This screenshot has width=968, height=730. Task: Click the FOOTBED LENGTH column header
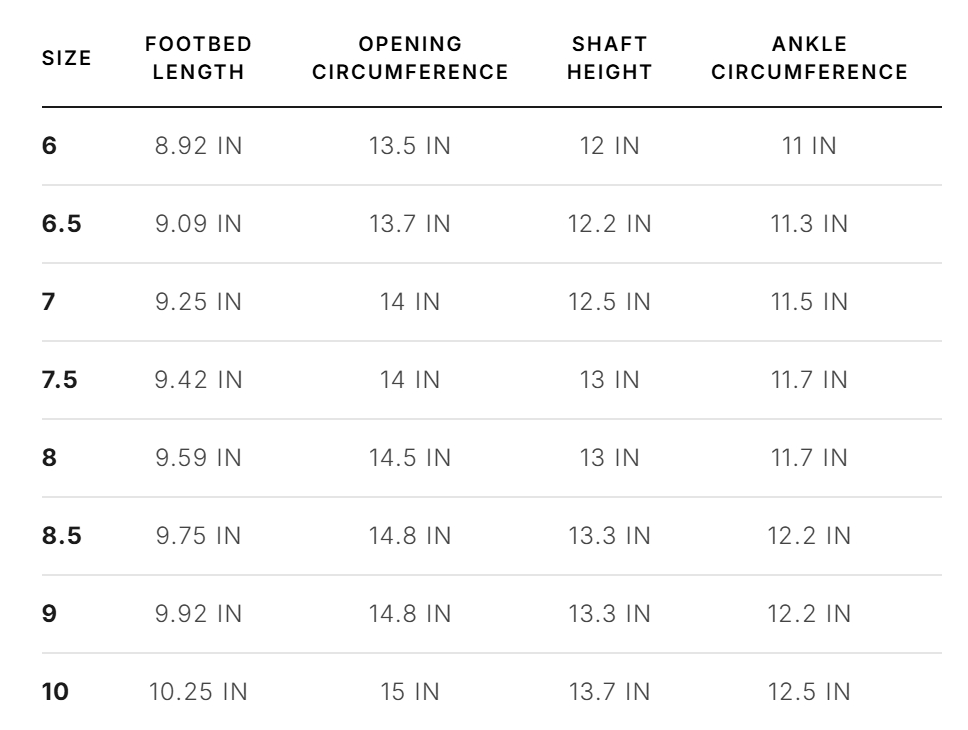(198, 58)
